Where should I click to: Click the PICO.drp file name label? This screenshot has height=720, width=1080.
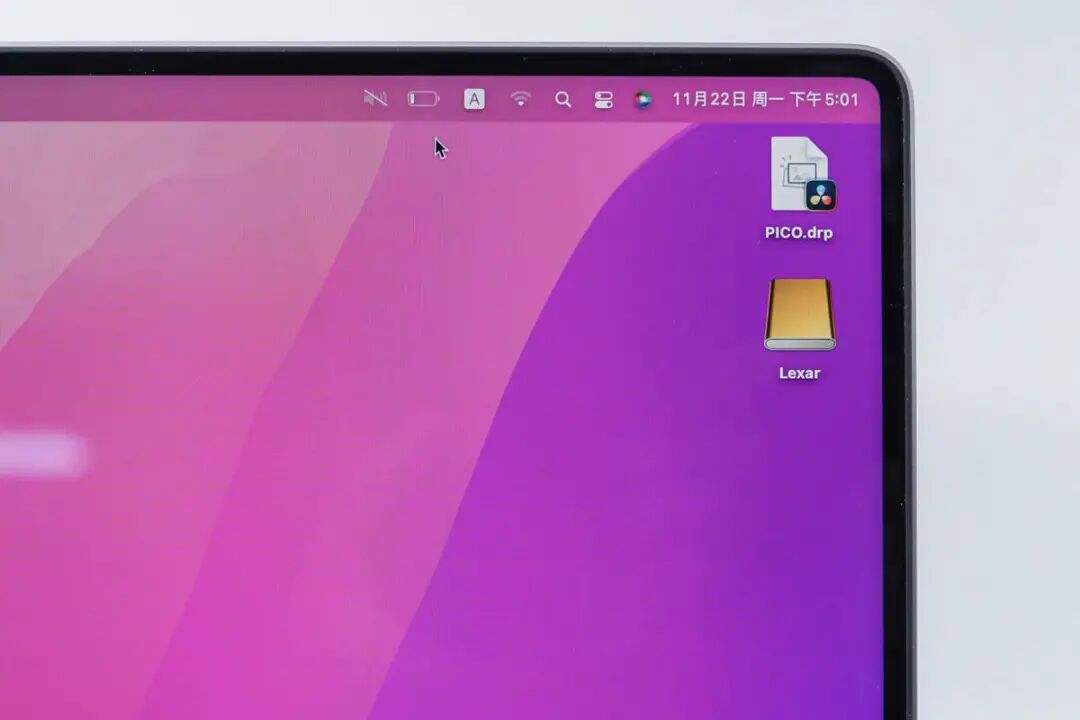tap(799, 233)
